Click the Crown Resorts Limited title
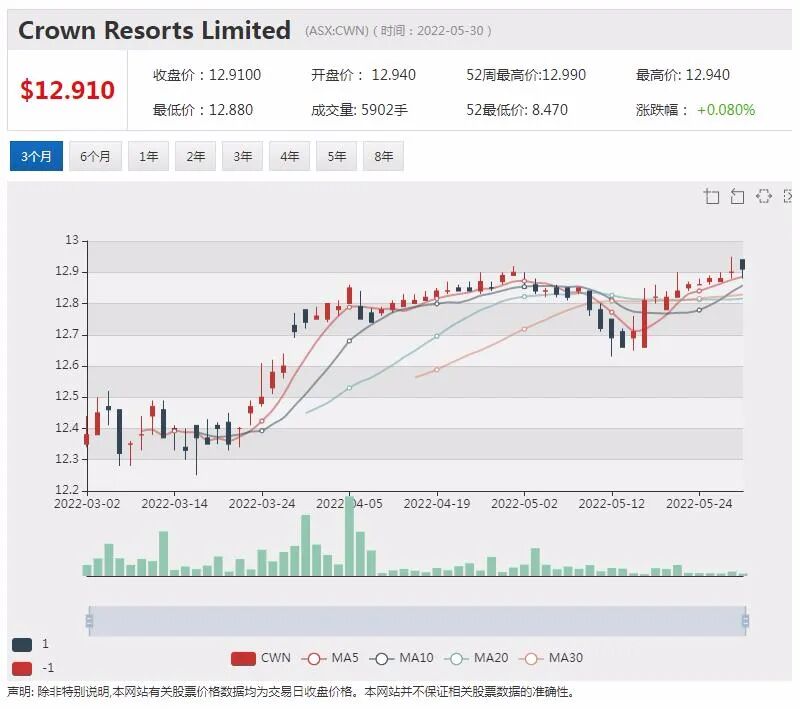Image resolution: width=800 pixels, height=709 pixels. point(155,30)
